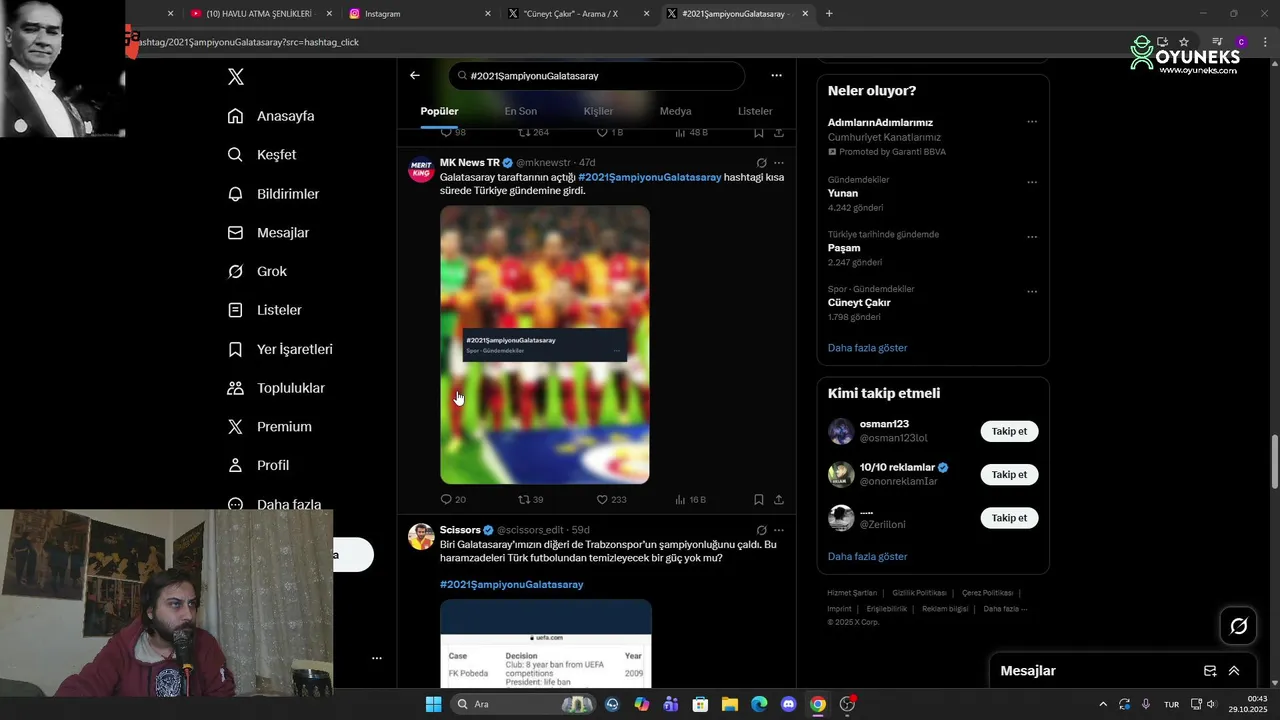The width and height of the screenshot is (1280, 720).
Task: Click the X logo in the sidebar
Action: click(236, 77)
